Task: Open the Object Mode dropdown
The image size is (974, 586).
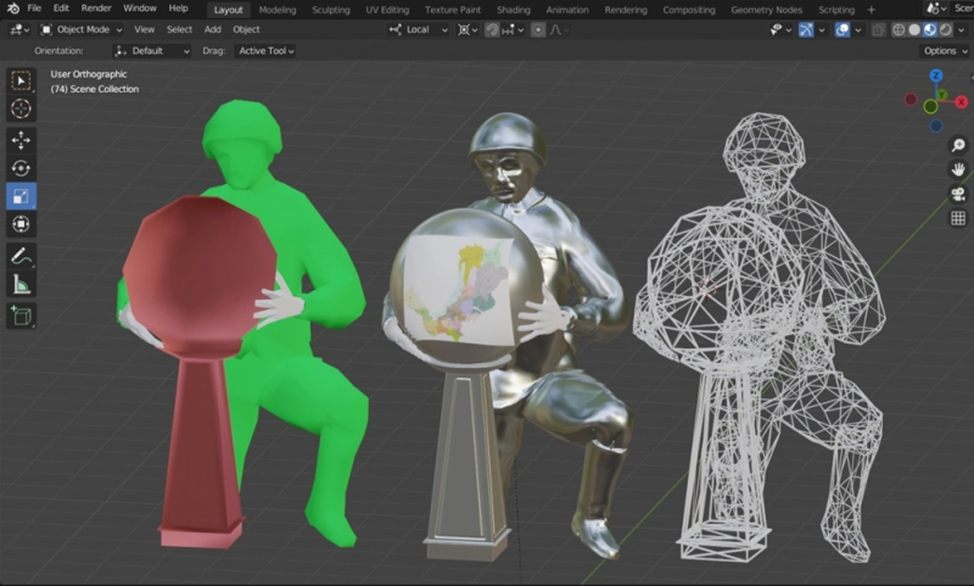Action: (81, 29)
